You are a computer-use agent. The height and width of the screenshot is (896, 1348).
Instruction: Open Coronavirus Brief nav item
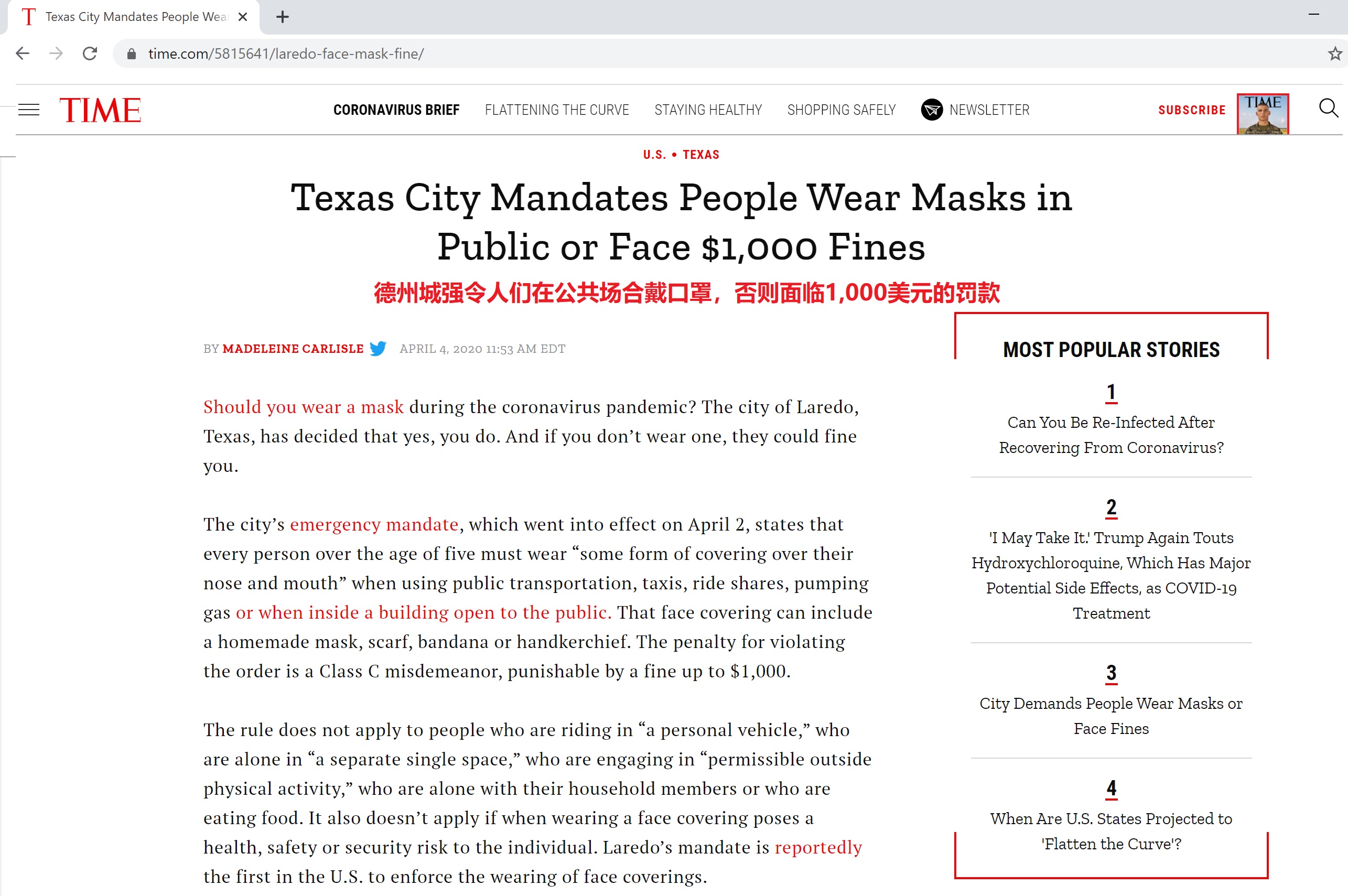point(396,110)
